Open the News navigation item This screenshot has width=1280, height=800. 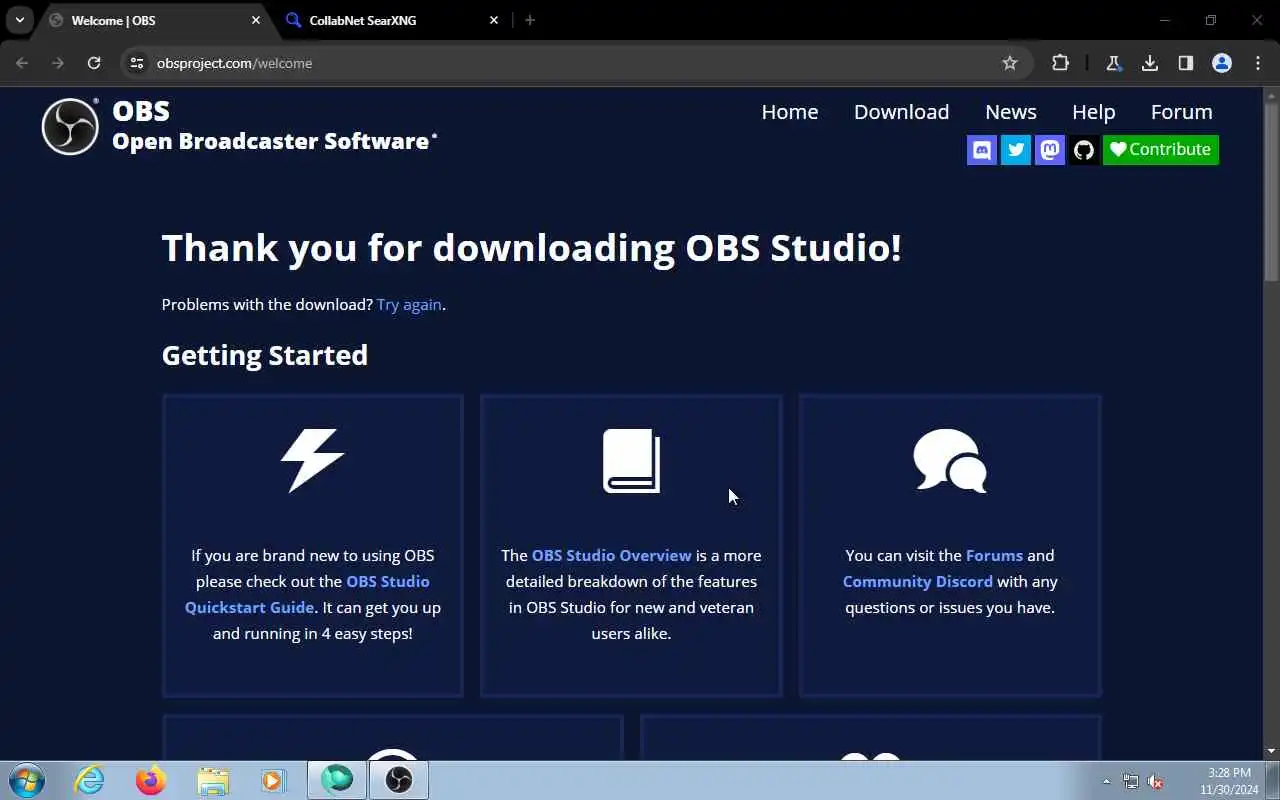1011,112
